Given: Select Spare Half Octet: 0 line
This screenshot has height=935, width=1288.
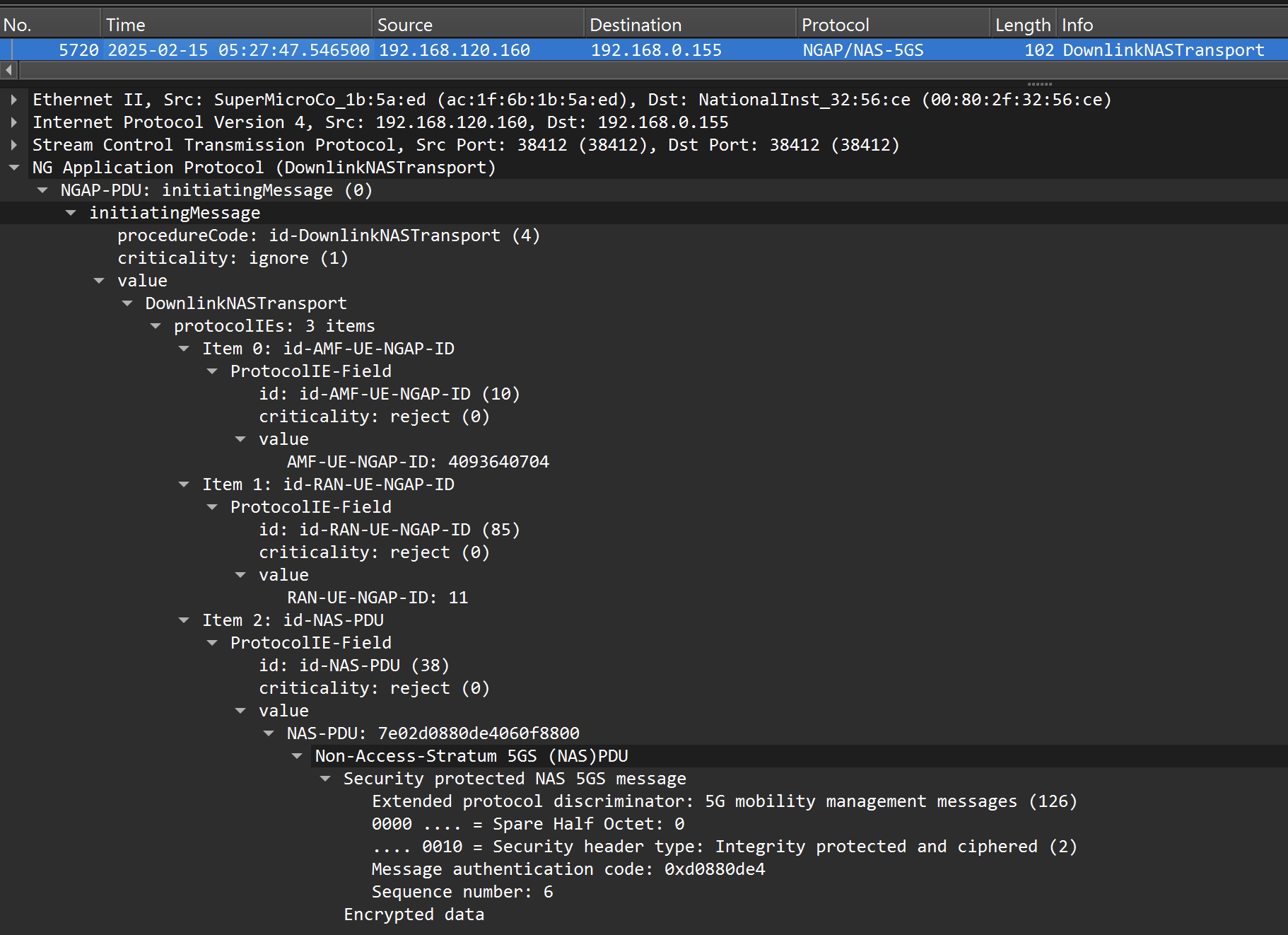Looking at the screenshot, I should point(528,824).
